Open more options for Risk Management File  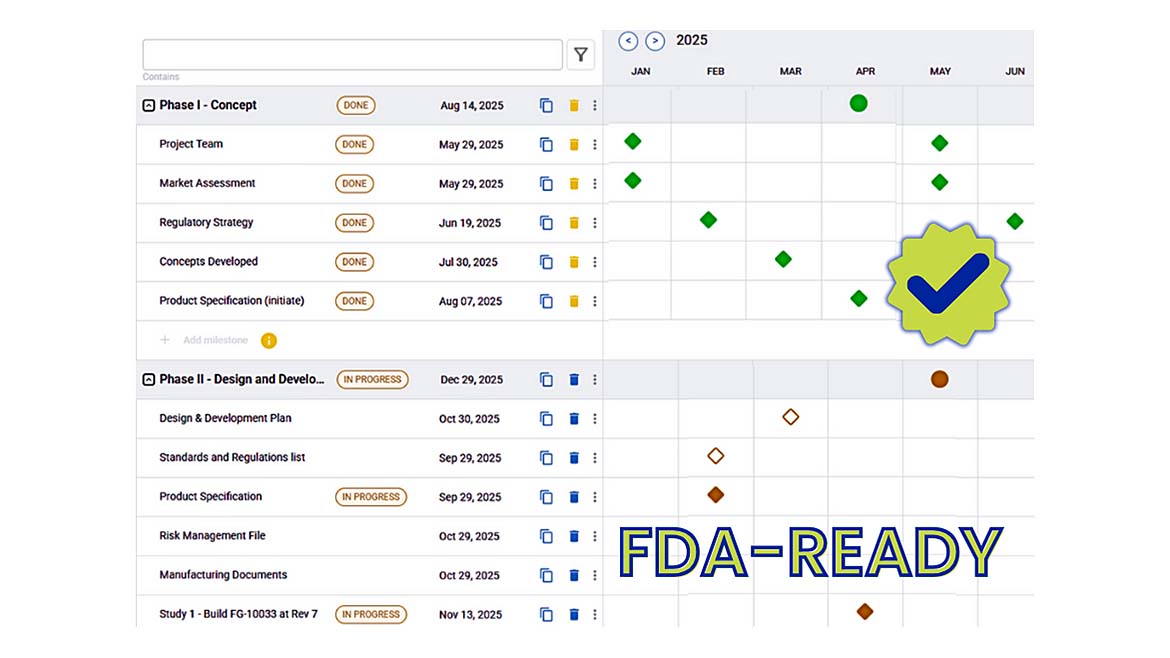pos(595,536)
